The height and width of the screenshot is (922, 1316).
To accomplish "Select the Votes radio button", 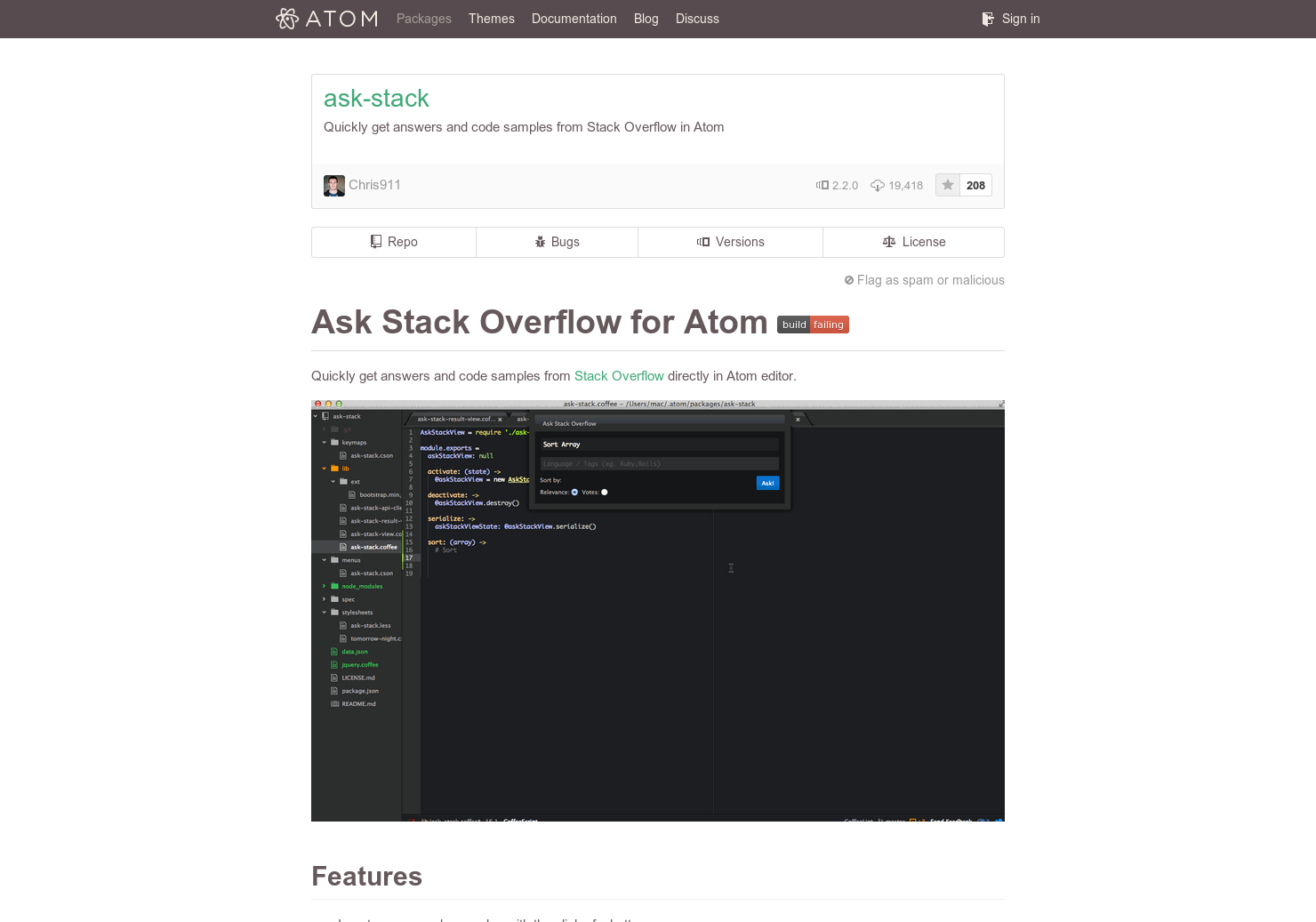I will [604, 492].
